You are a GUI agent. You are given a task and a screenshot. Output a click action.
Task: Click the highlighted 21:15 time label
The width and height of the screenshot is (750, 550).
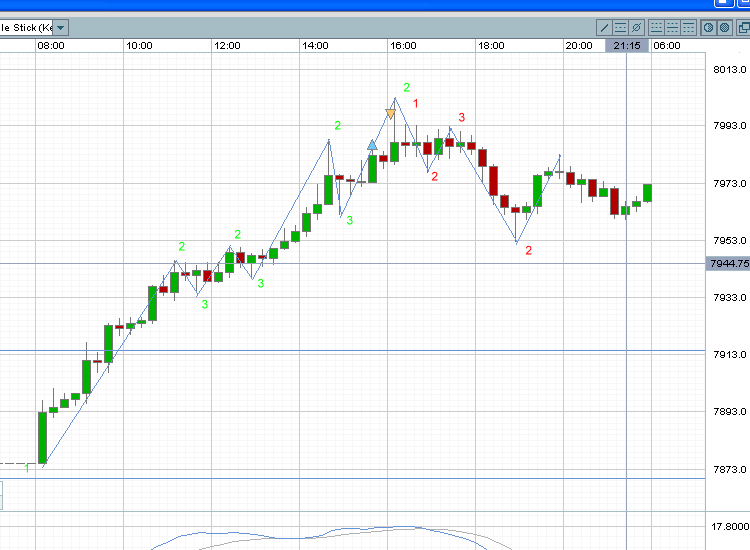pos(627,45)
